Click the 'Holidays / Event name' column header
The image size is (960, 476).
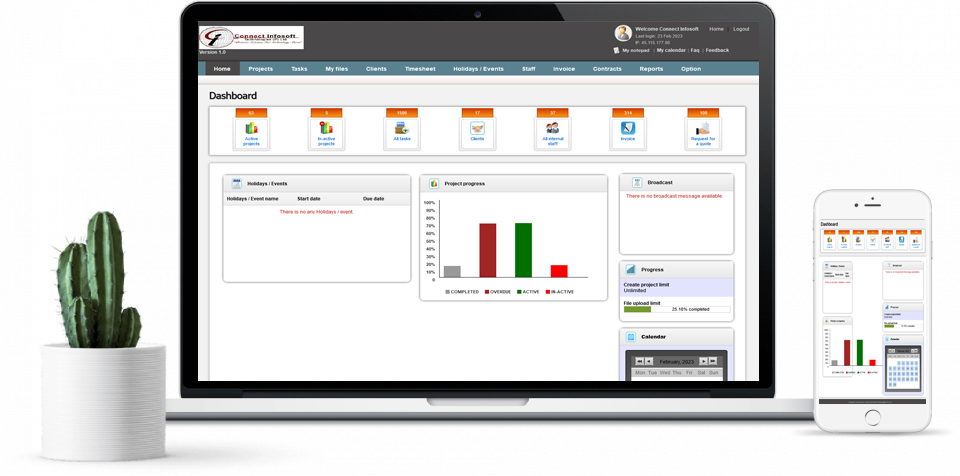click(252, 199)
